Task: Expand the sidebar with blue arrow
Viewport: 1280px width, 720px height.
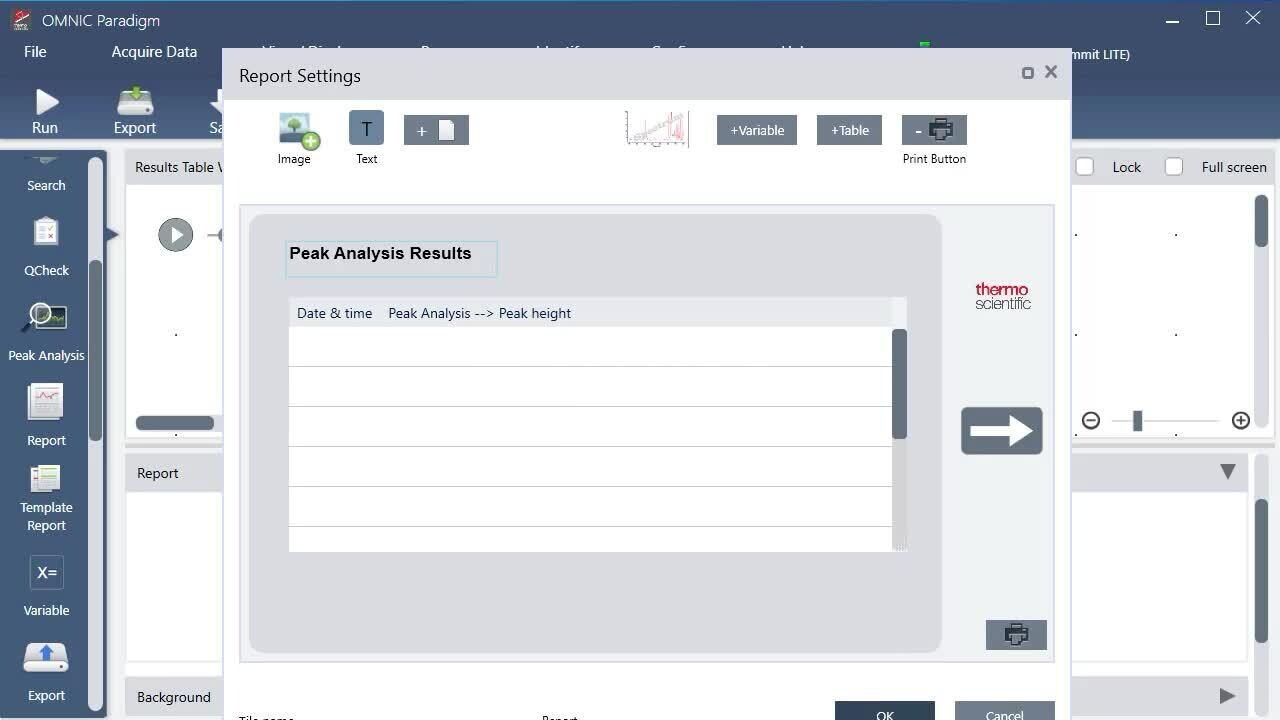Action: (112, 234)
